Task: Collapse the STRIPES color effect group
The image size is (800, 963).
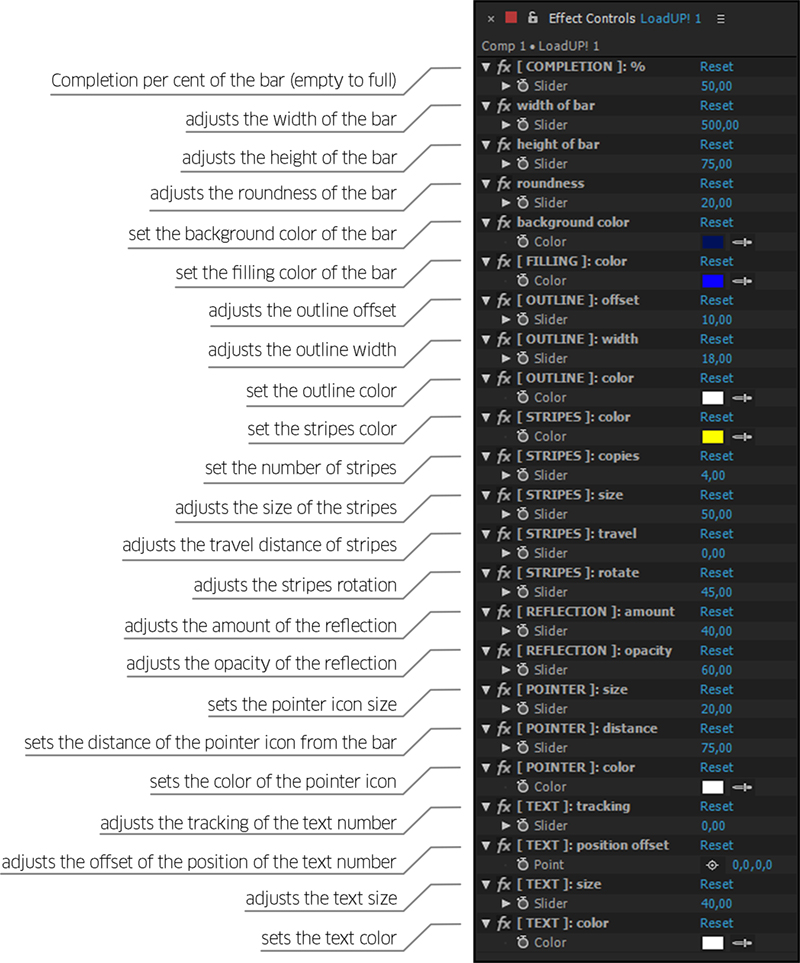Action: click(486, 418)
